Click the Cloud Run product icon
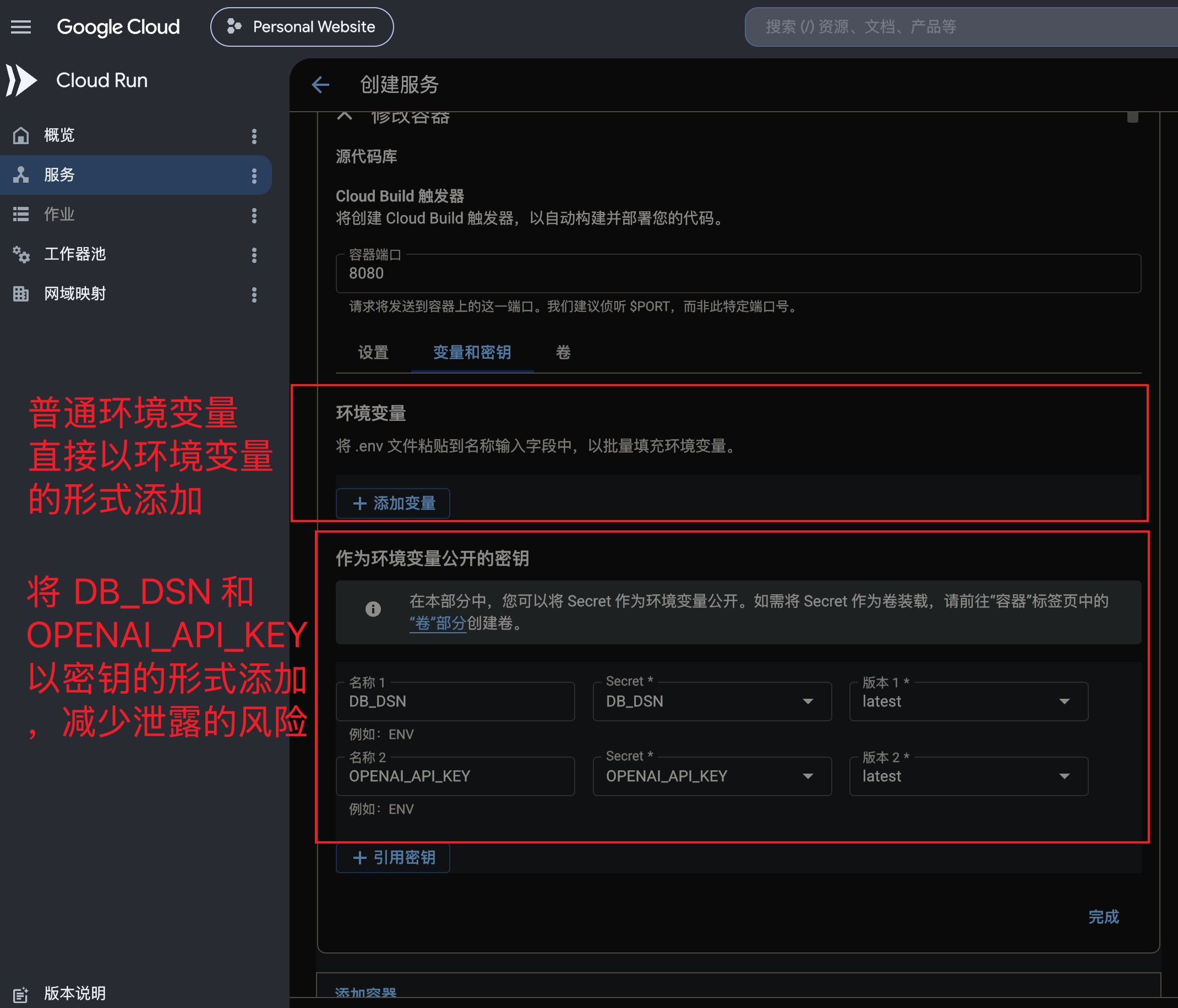Screen dimensions: 1178x1008 (x=21, y=80)
